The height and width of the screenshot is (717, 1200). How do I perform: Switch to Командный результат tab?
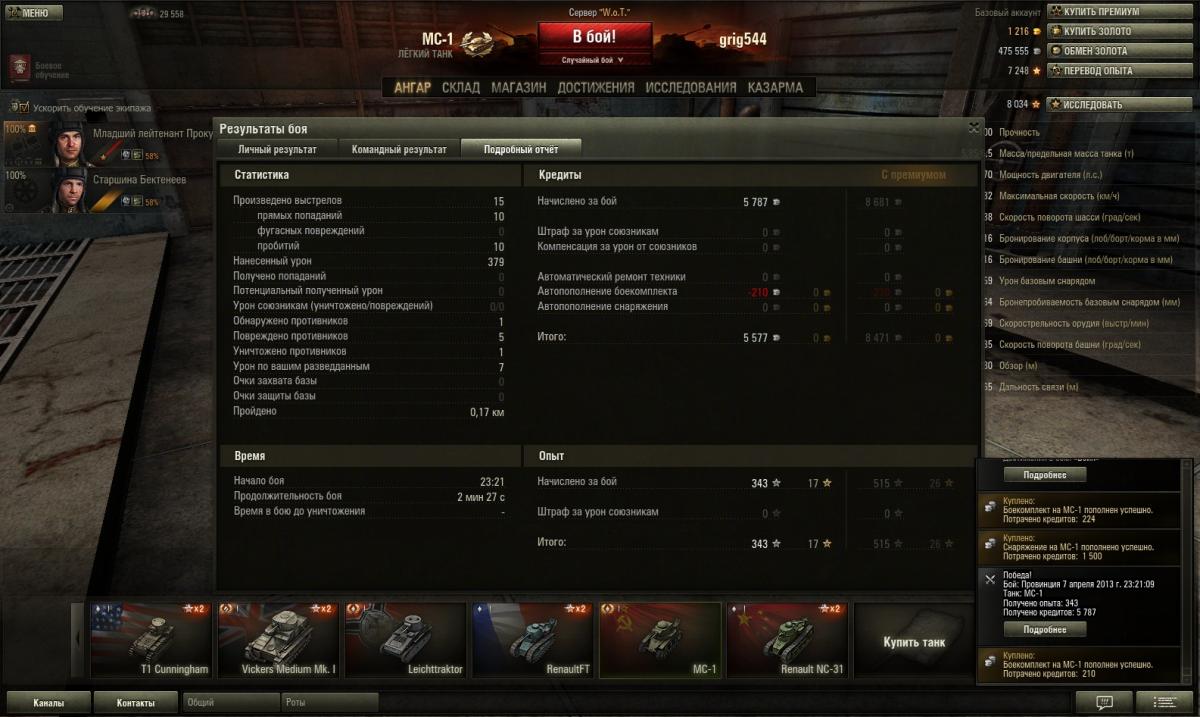coord(399,149)
